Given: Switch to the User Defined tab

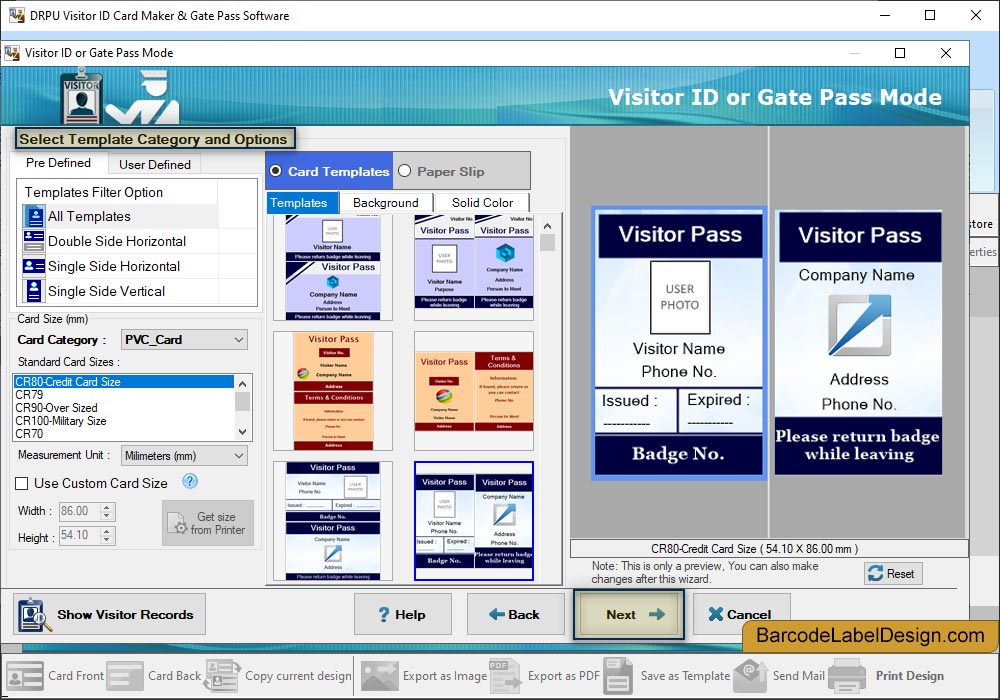Looking at the screenshot, I should [x=154, y=164].
